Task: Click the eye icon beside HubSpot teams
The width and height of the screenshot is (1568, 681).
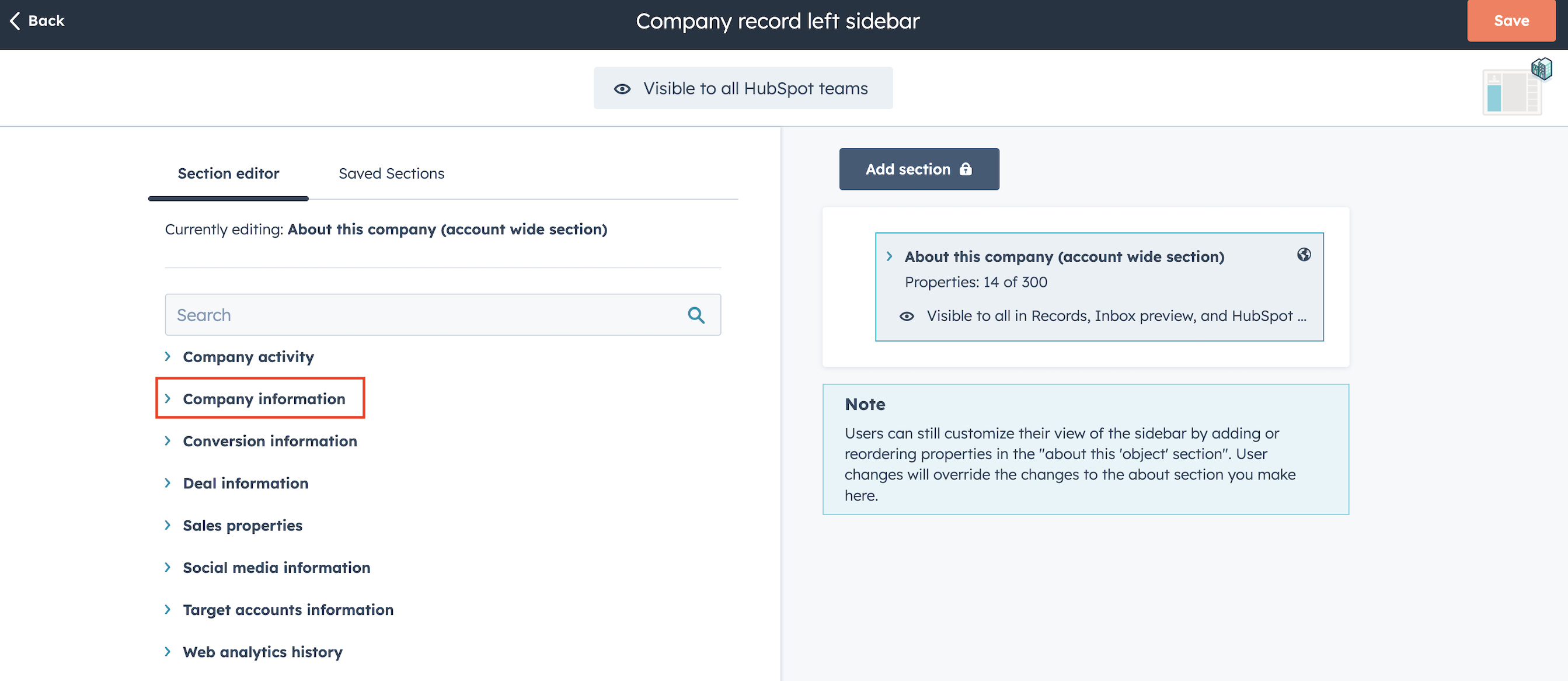Action: [622, 89]
